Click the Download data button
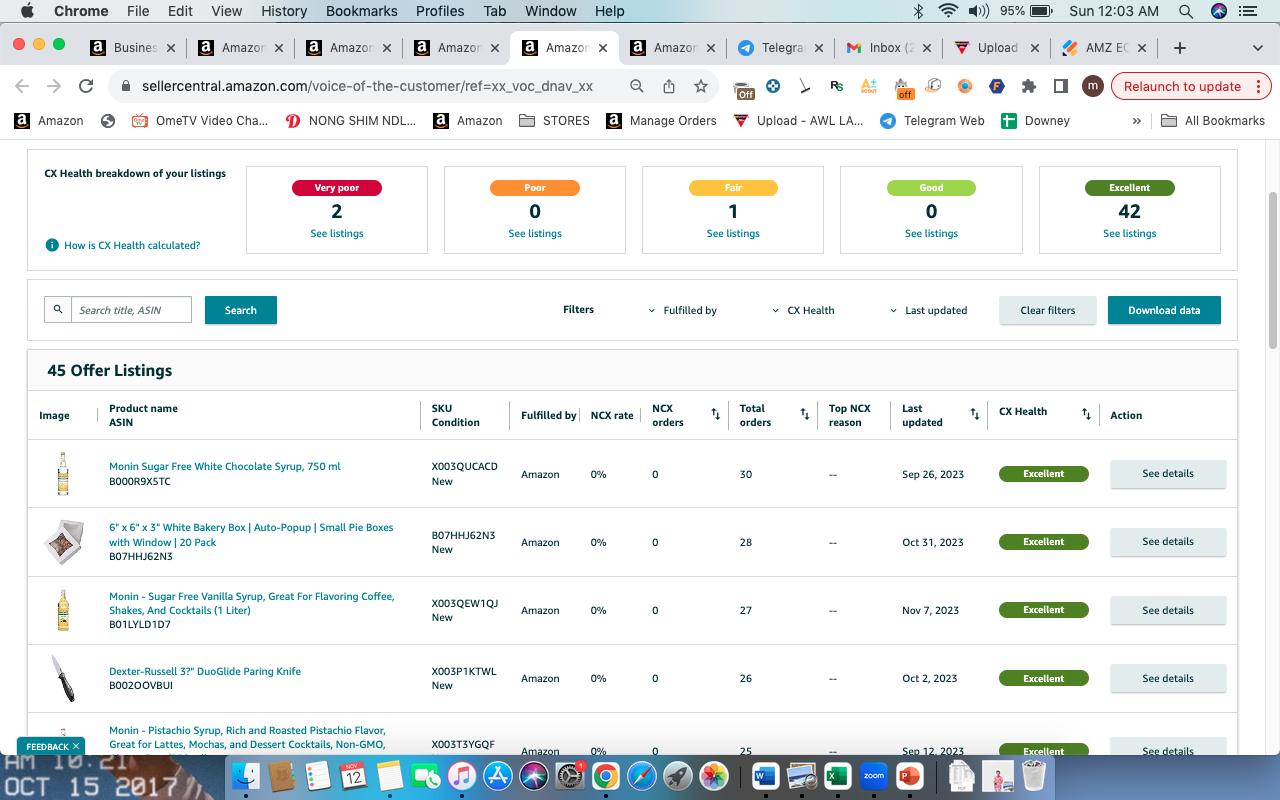 [x=1164, y=310]
